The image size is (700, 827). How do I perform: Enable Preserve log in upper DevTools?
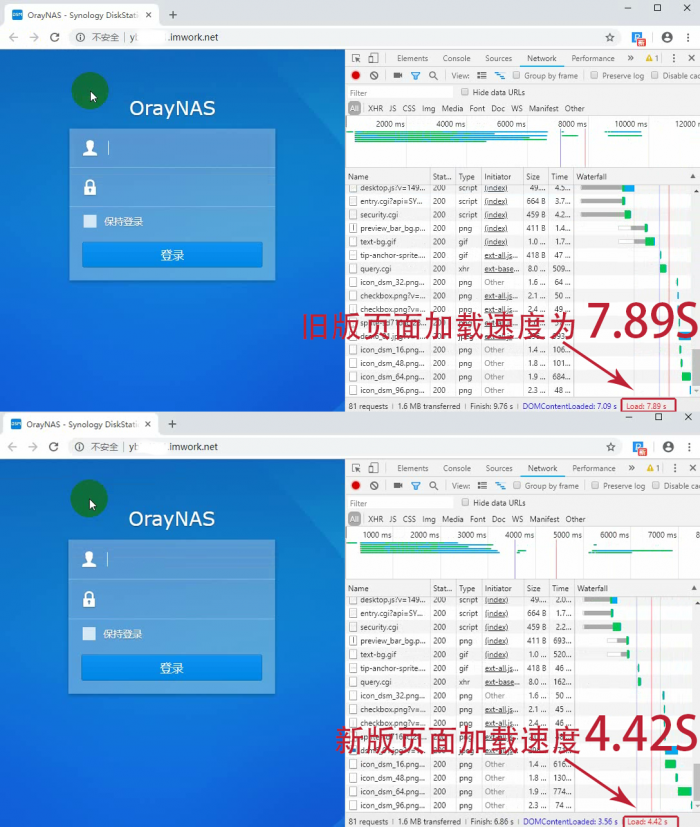coord(594,75)
